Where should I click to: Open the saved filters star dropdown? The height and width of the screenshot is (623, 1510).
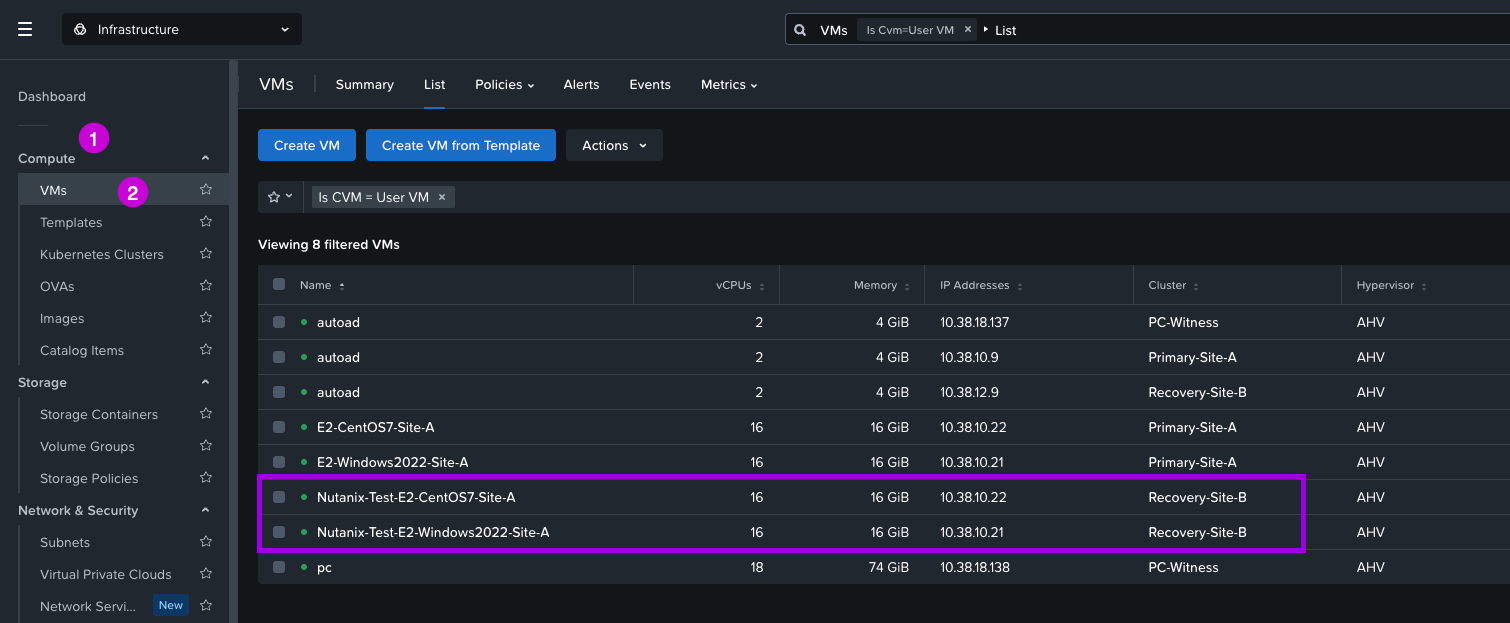(x=280, y=197)
